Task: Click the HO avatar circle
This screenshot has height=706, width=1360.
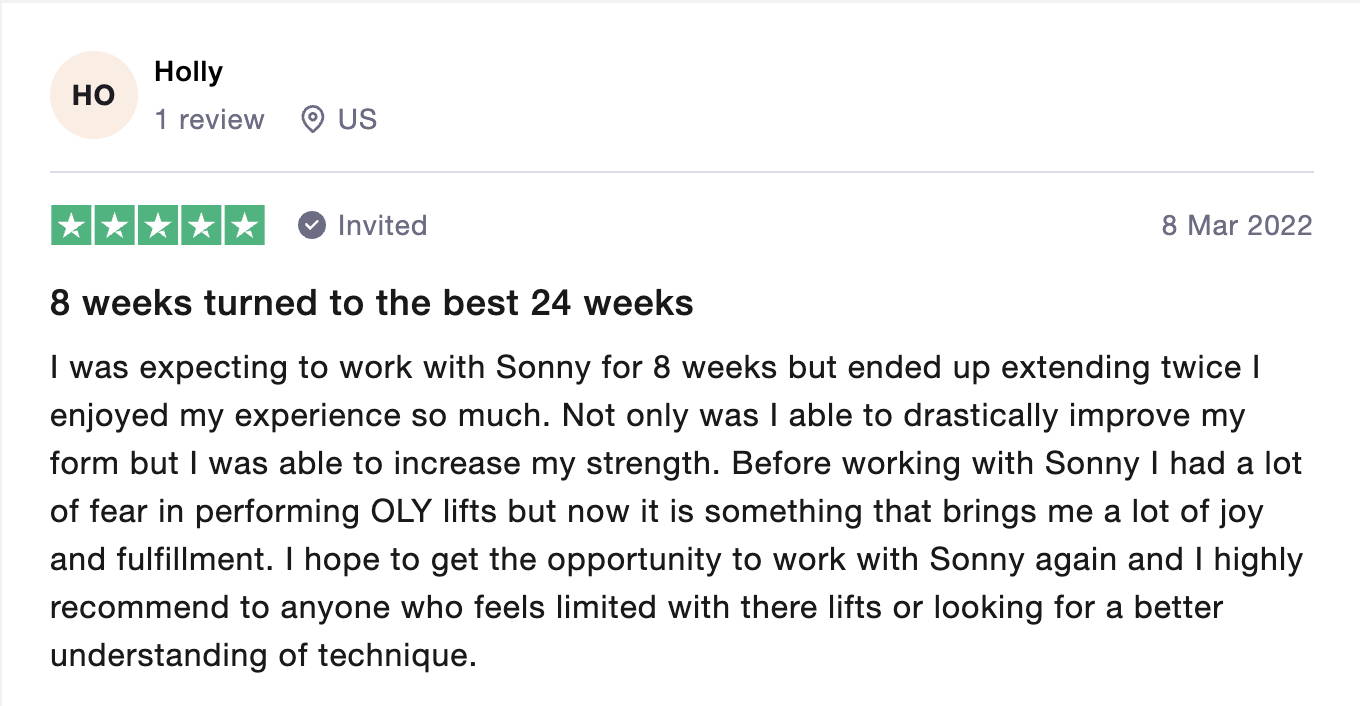Action: coord(93,95)
